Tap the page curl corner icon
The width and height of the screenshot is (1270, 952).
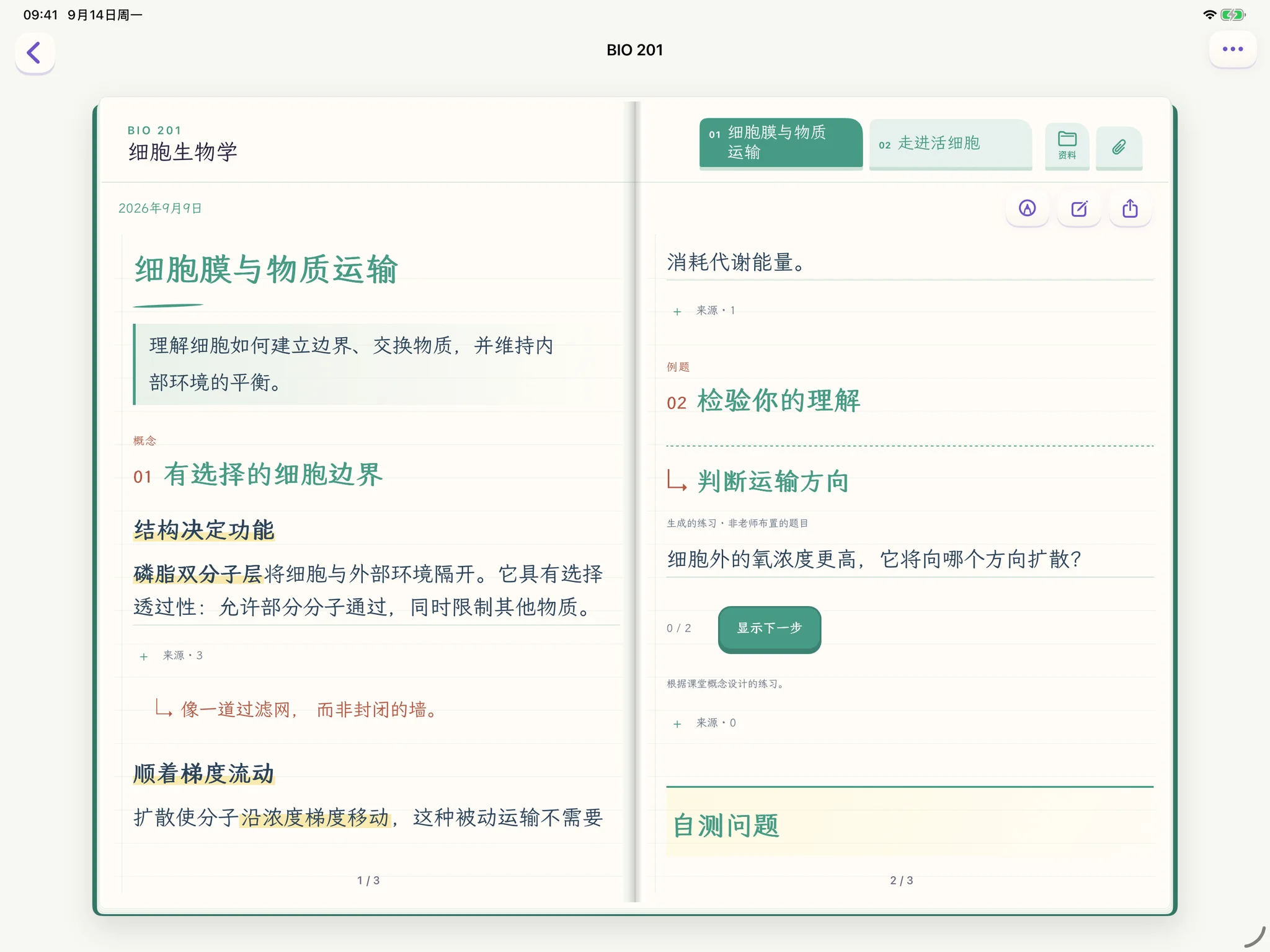[1254, 937]
